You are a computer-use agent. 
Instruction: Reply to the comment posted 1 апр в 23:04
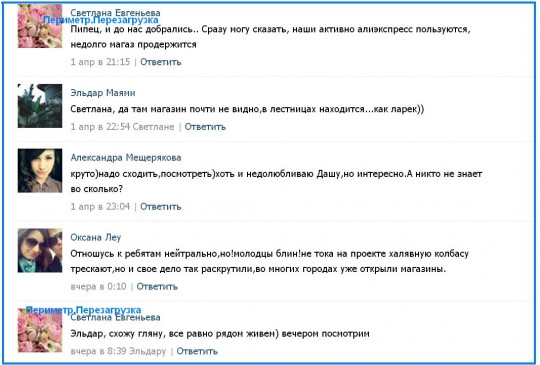[160, 207]
